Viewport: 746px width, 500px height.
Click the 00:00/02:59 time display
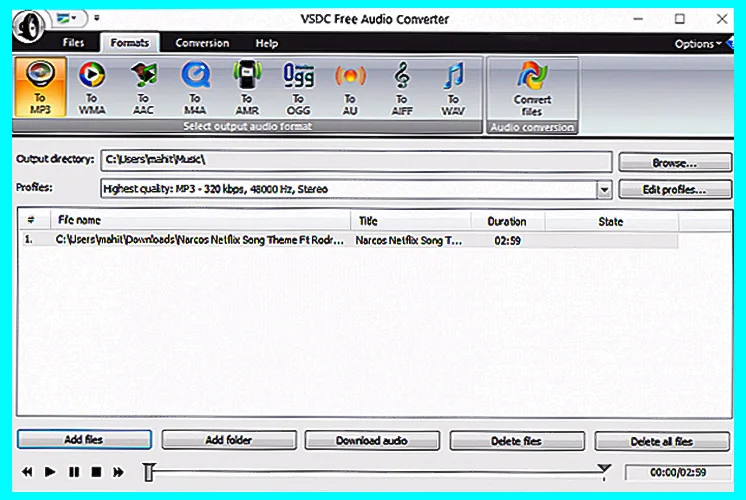[678, 472]
